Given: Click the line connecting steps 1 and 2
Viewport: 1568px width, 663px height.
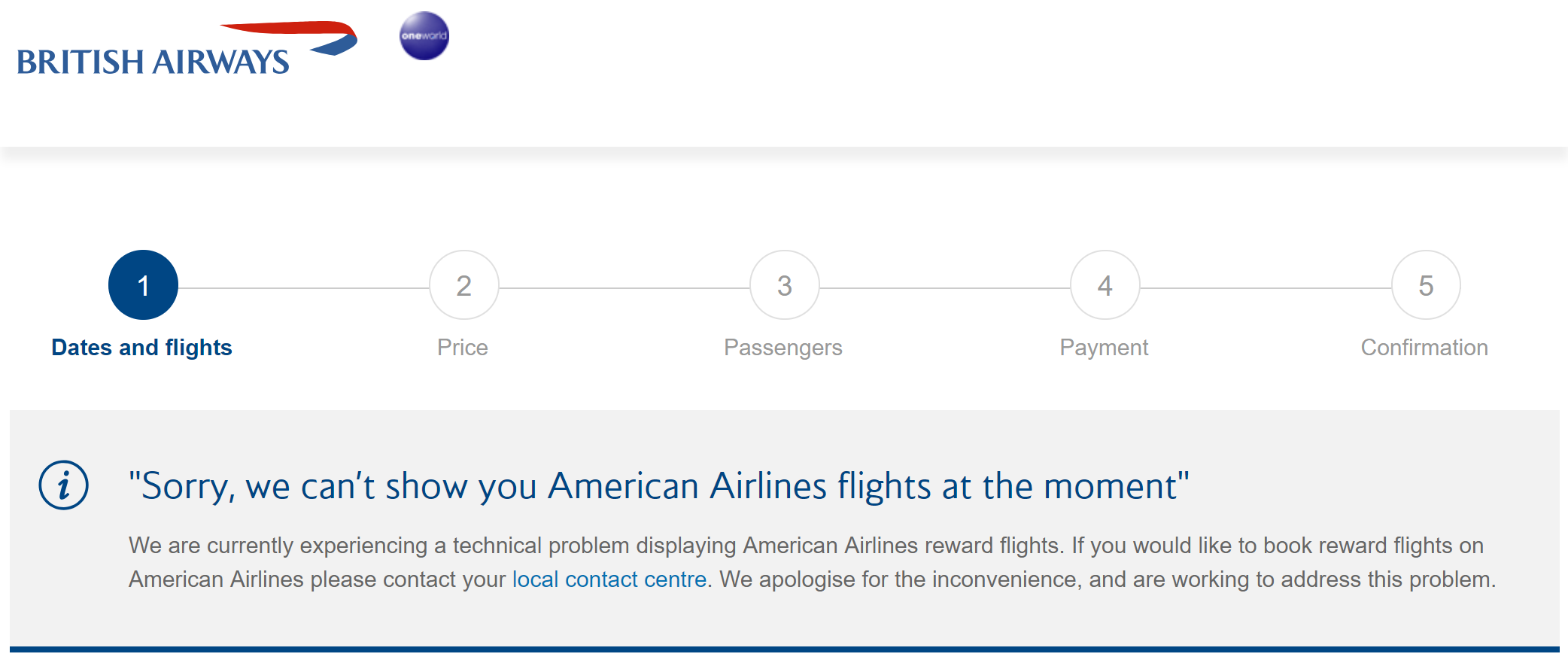Looking at the screenshot, I should tap(303, 287).
